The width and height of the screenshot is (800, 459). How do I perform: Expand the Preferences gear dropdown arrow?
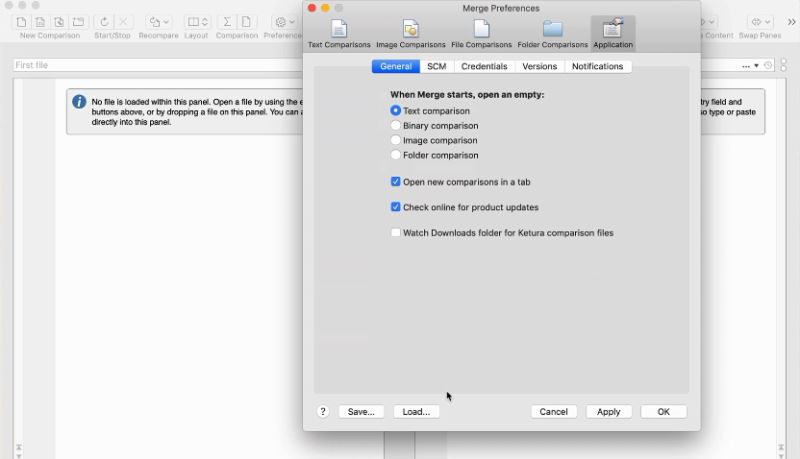(x=292, y=22)
